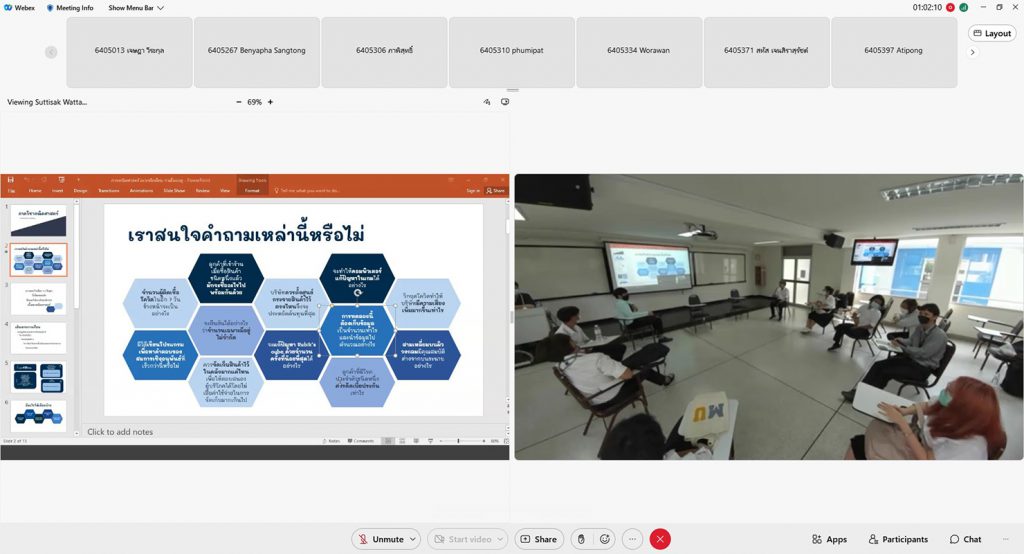Open video options arrow beside Start video
The width and height of the screenshot is (1024, 554).
click(498, 539)
